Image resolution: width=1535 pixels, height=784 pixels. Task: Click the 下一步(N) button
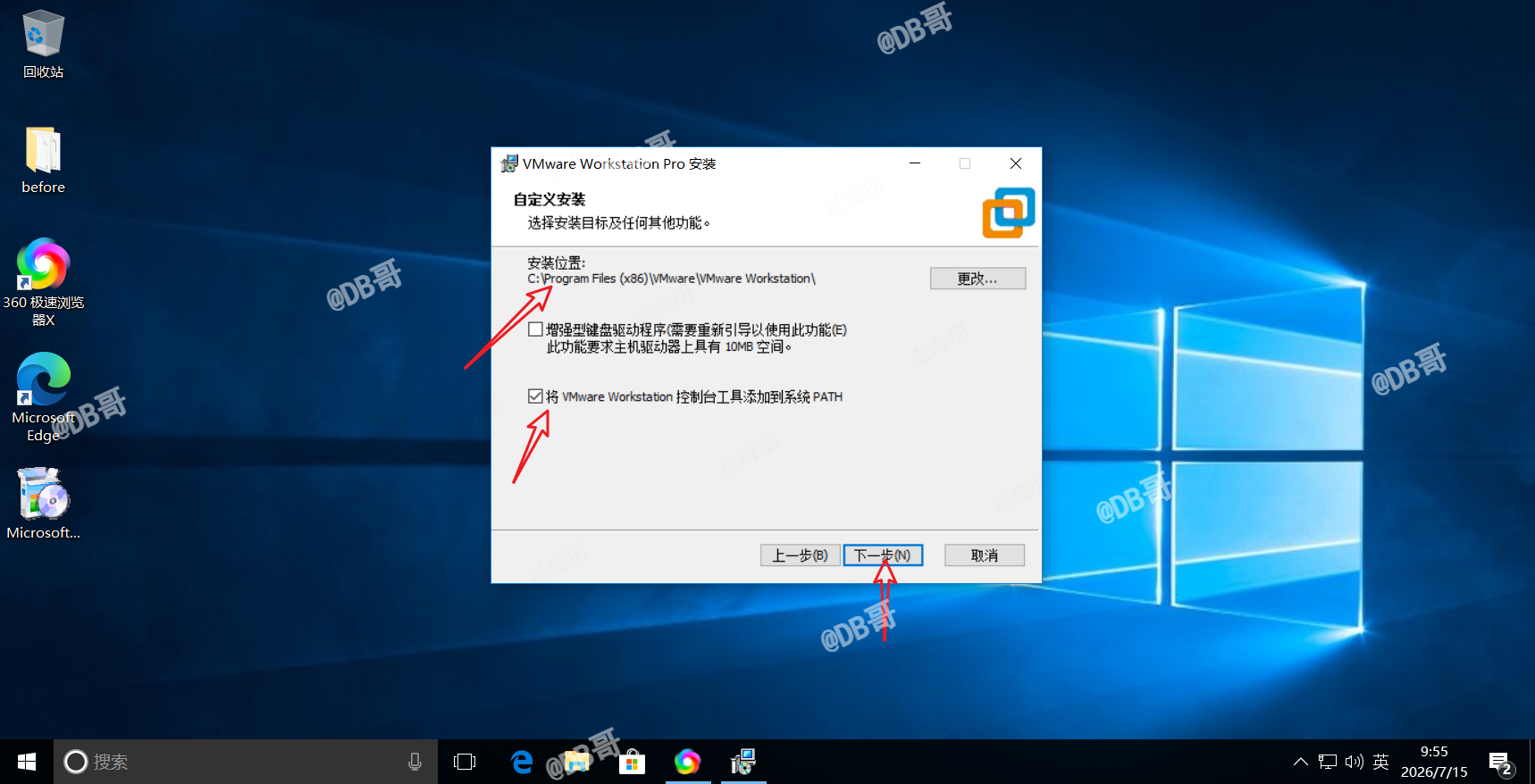pyautogui.click(x=883, y=555)
